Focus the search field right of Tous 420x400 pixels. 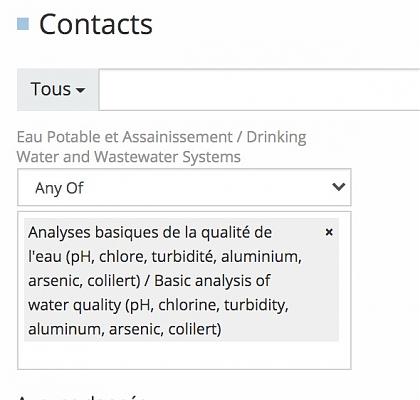click(259, 89)
